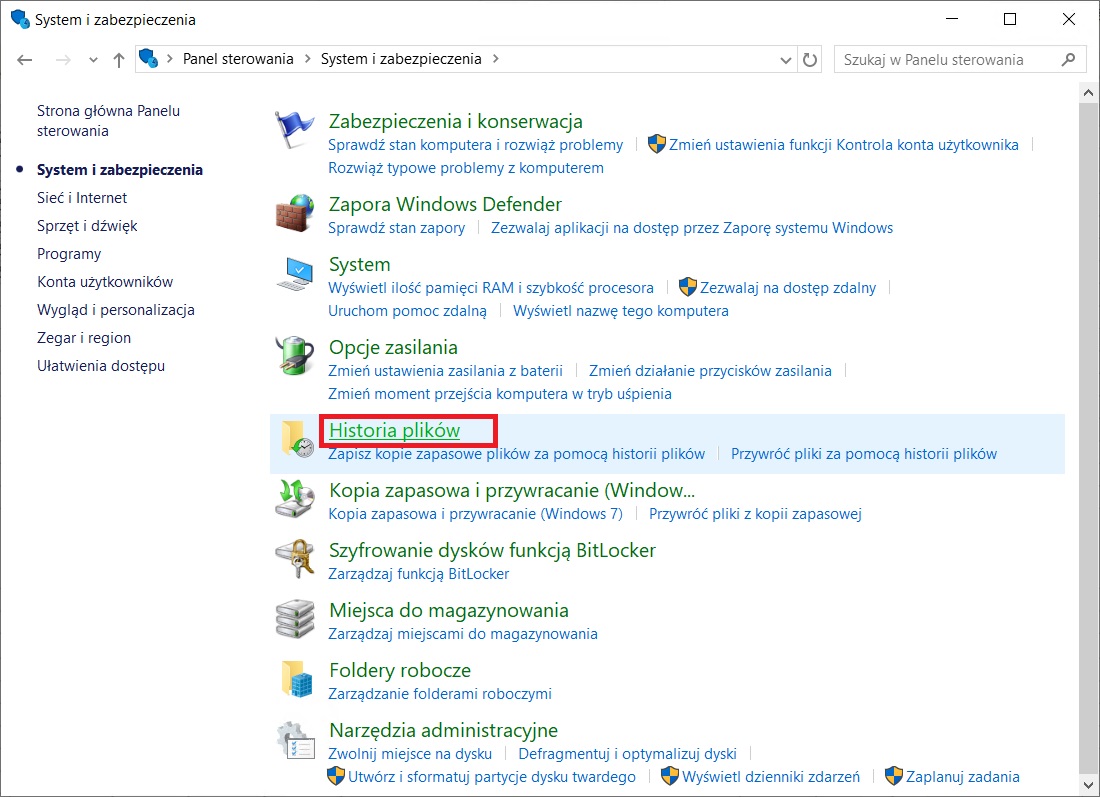
Task: Click the Kopia zapasowa i przywracanie icon
Action: [295, 500]
